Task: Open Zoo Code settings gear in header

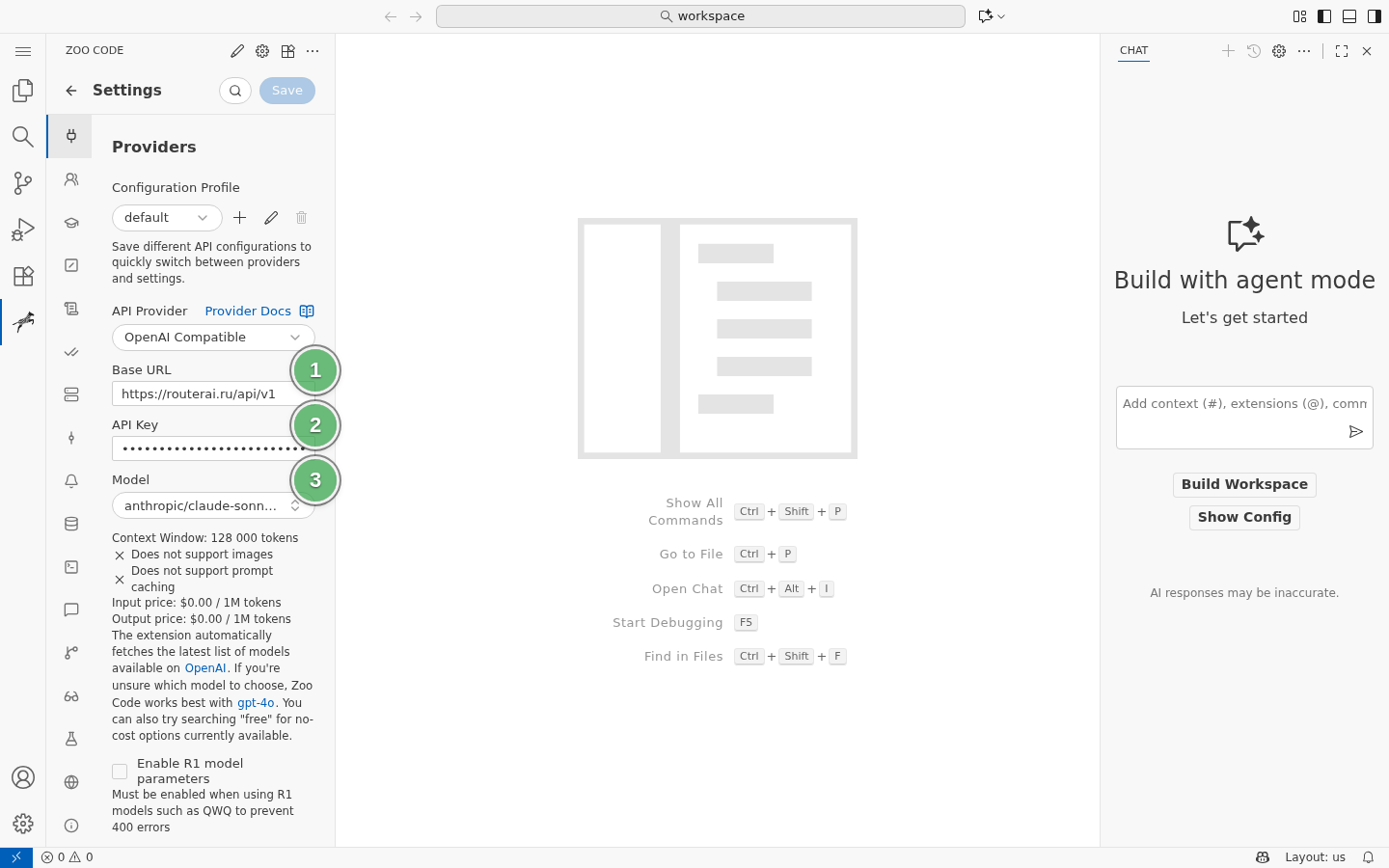Action: [x=262, y=51]
